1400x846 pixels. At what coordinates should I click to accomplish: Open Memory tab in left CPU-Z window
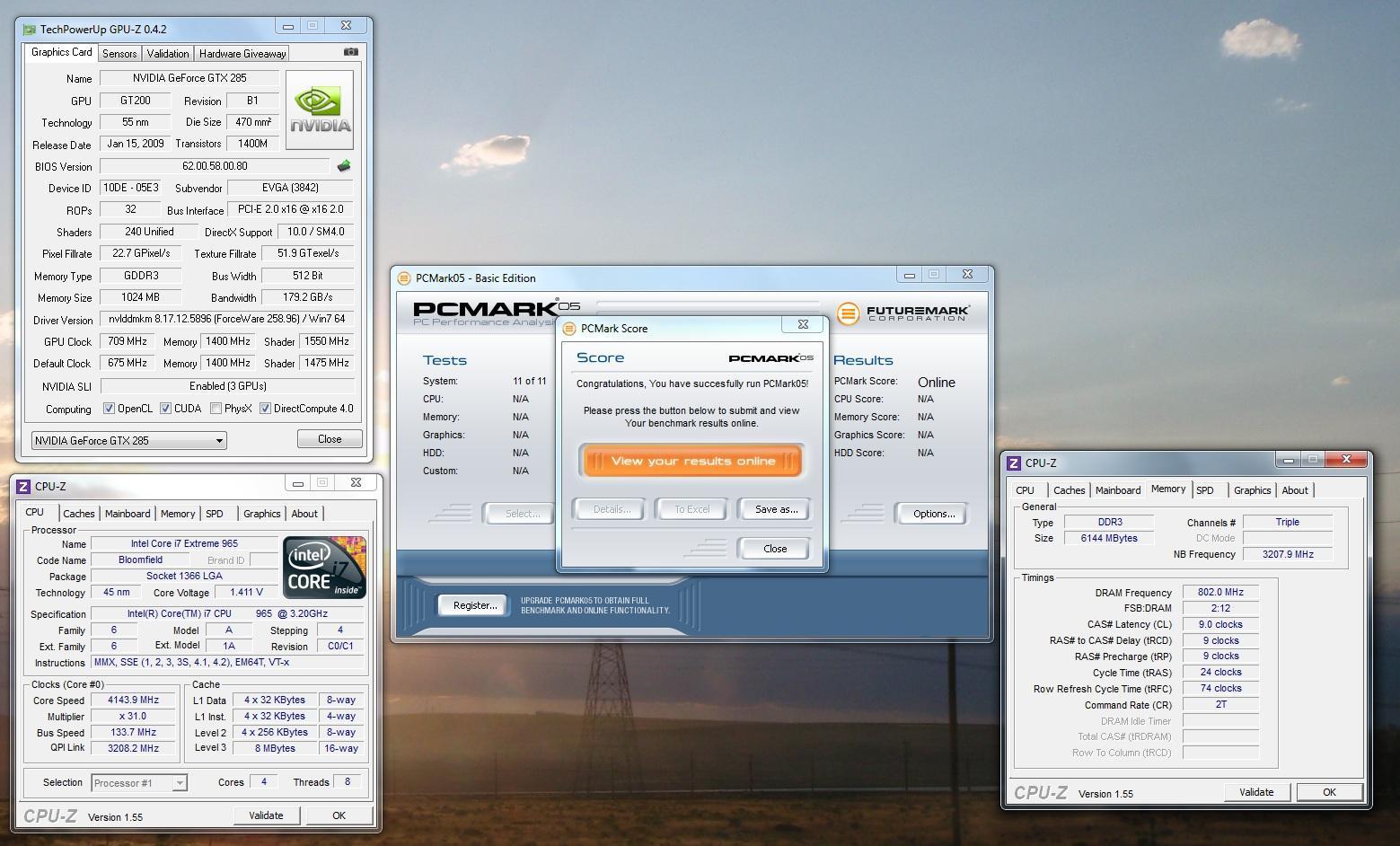[178, 514]
